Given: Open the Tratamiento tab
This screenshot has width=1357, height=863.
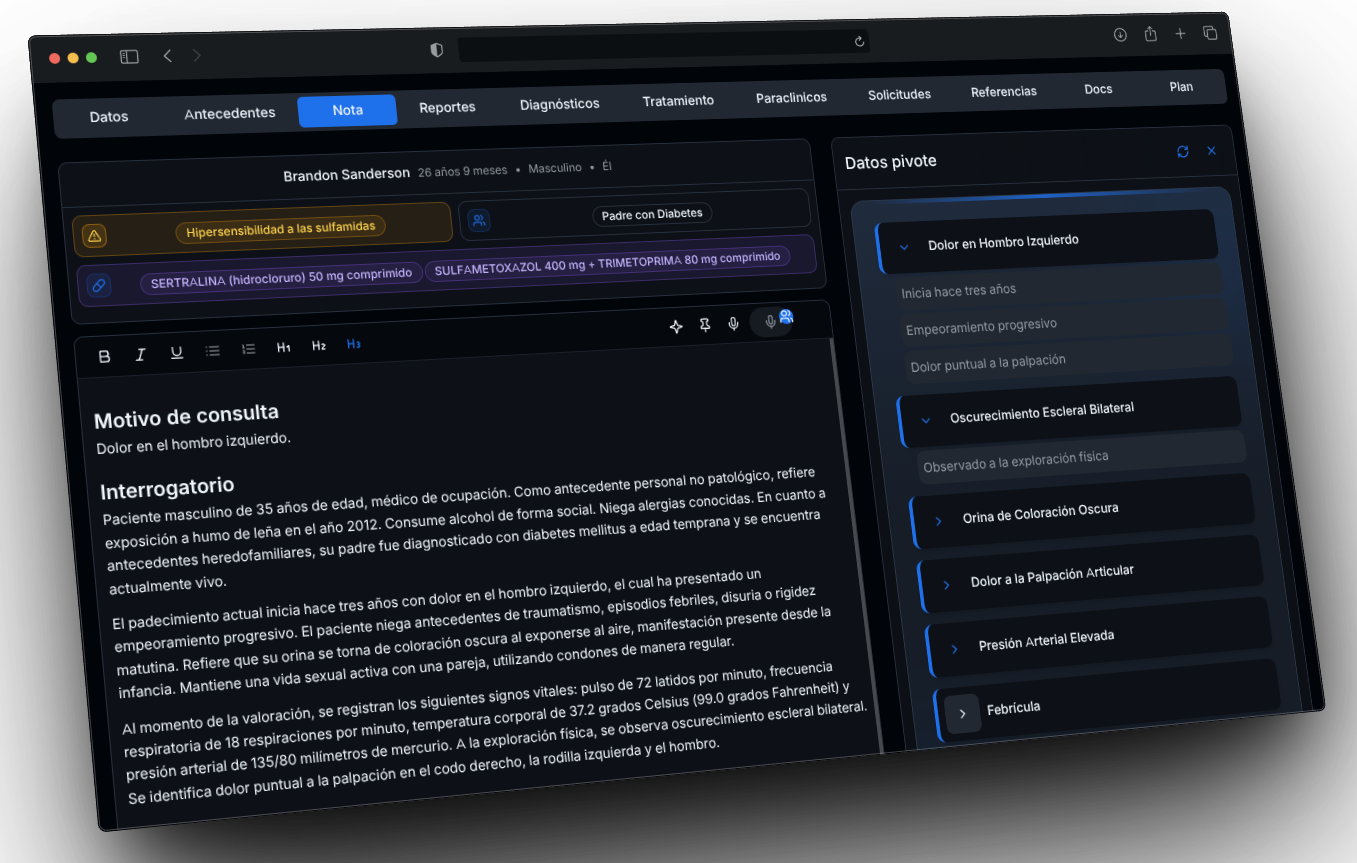Looking at the screenshot, I should [x=678, y=100].
